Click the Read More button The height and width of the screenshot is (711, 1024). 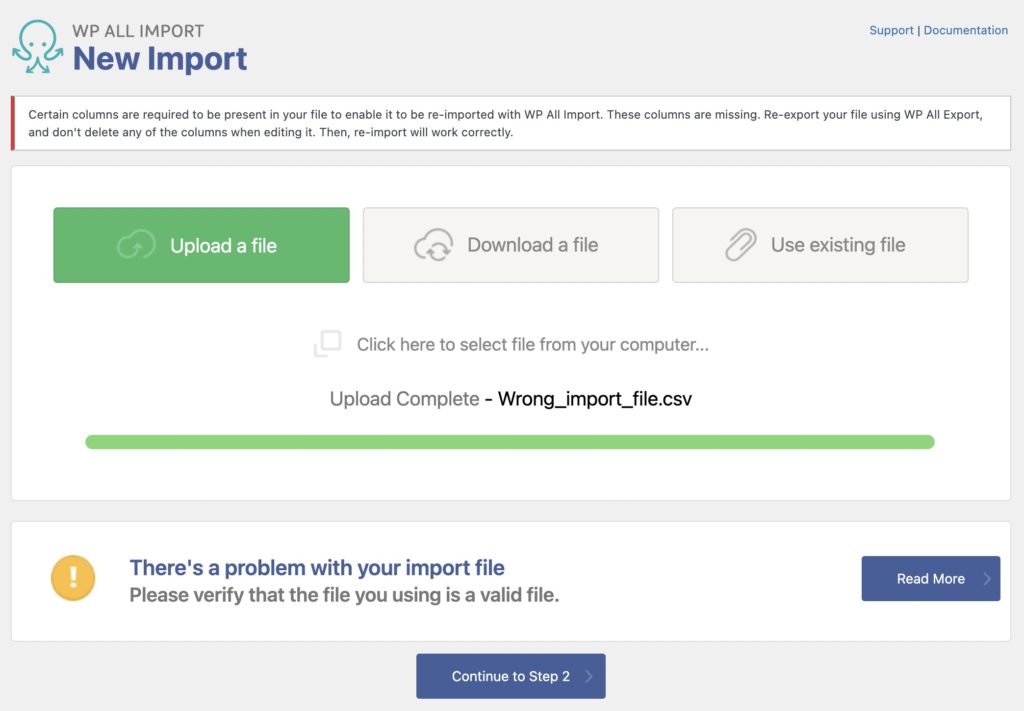click(931, 578)
